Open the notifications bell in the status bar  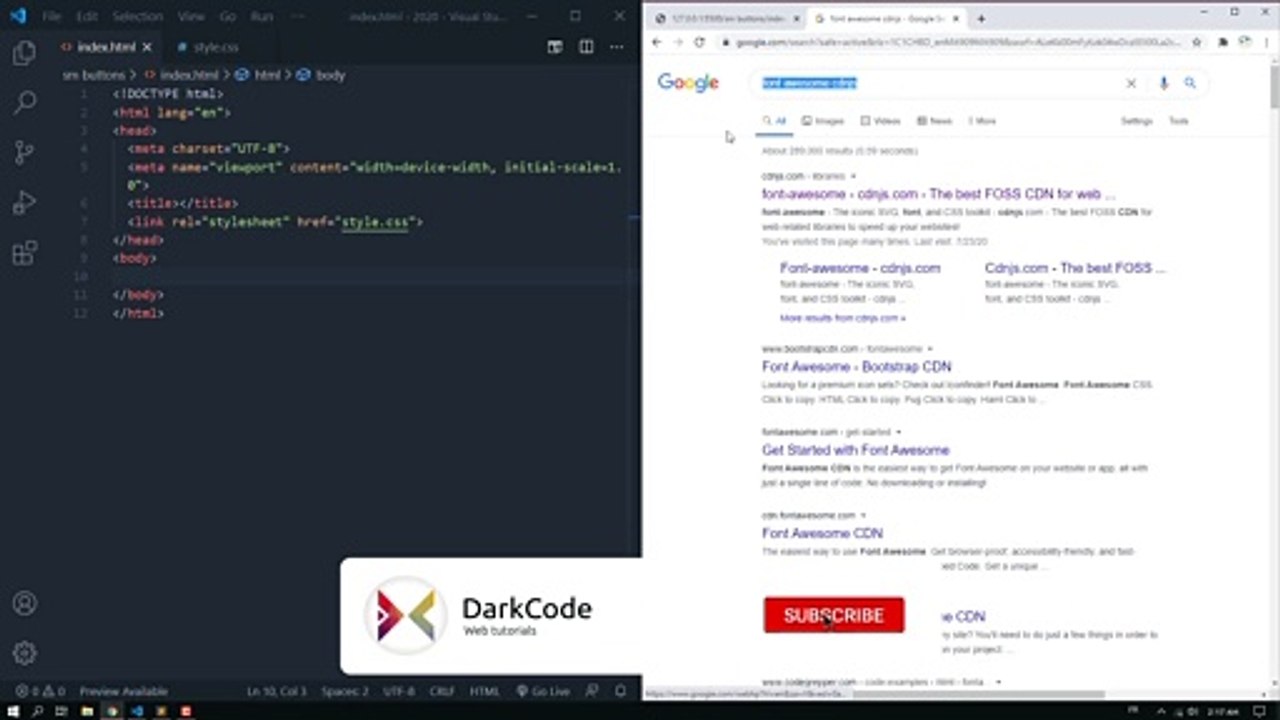click(x=621, y=691)
